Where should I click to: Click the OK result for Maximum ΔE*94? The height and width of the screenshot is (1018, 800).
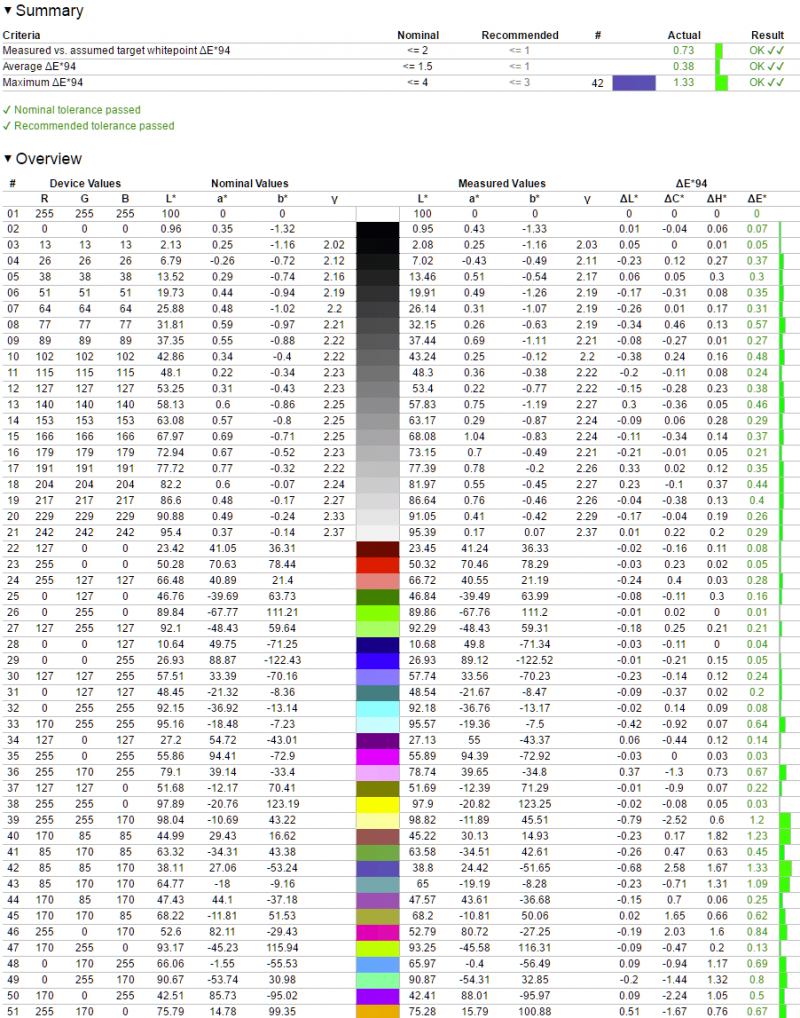767,82
